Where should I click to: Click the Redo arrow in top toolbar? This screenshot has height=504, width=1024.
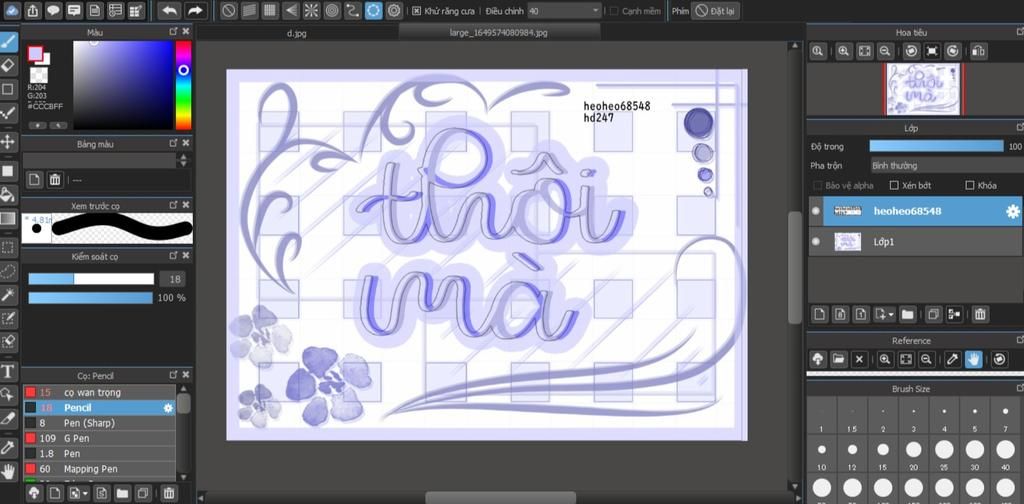(194, 10)
